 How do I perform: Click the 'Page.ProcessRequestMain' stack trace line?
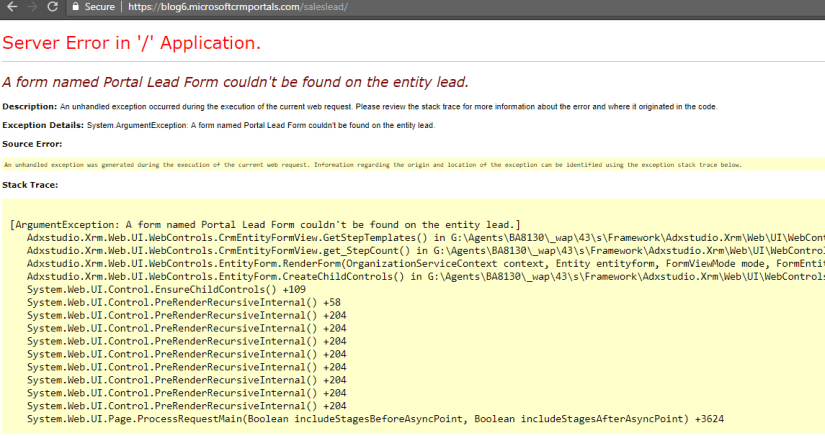click(375, 419)
